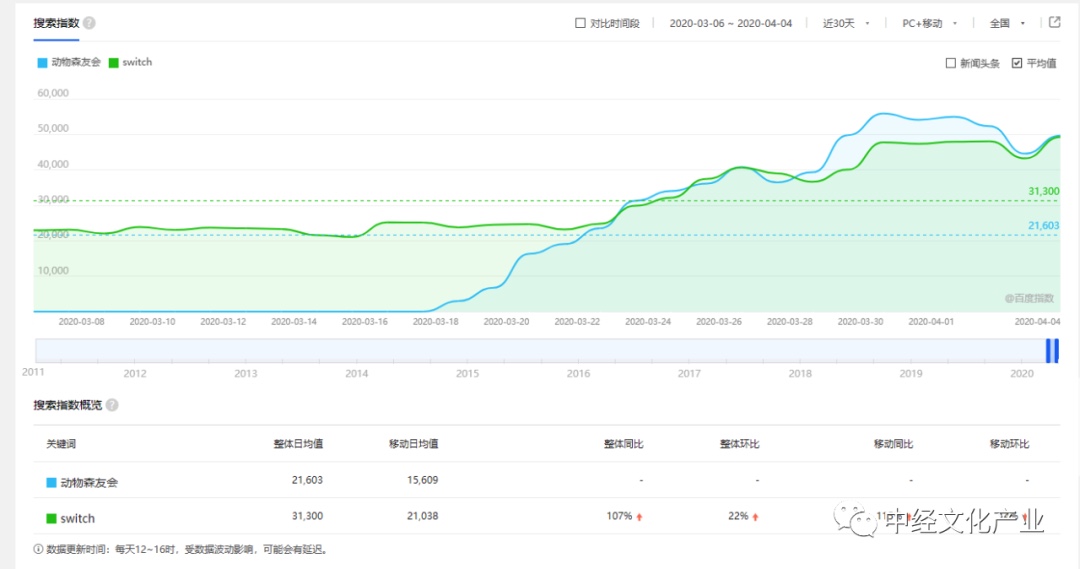The width and height of the screenshot is (1080, 569).
Task: Enable the 对比时间段 checkbox
Action: pos(580,23)
